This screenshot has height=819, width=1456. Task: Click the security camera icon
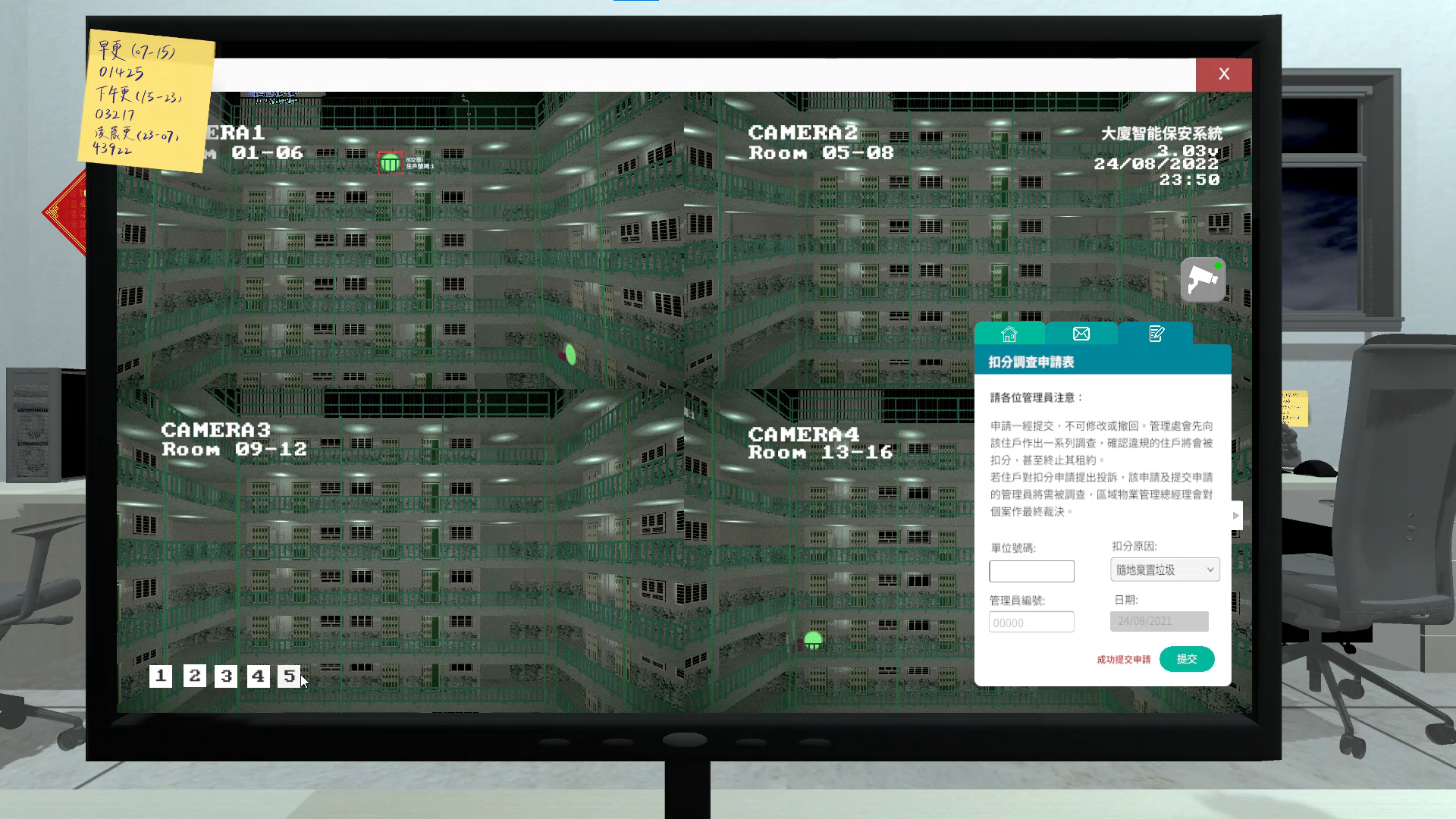1203,281
